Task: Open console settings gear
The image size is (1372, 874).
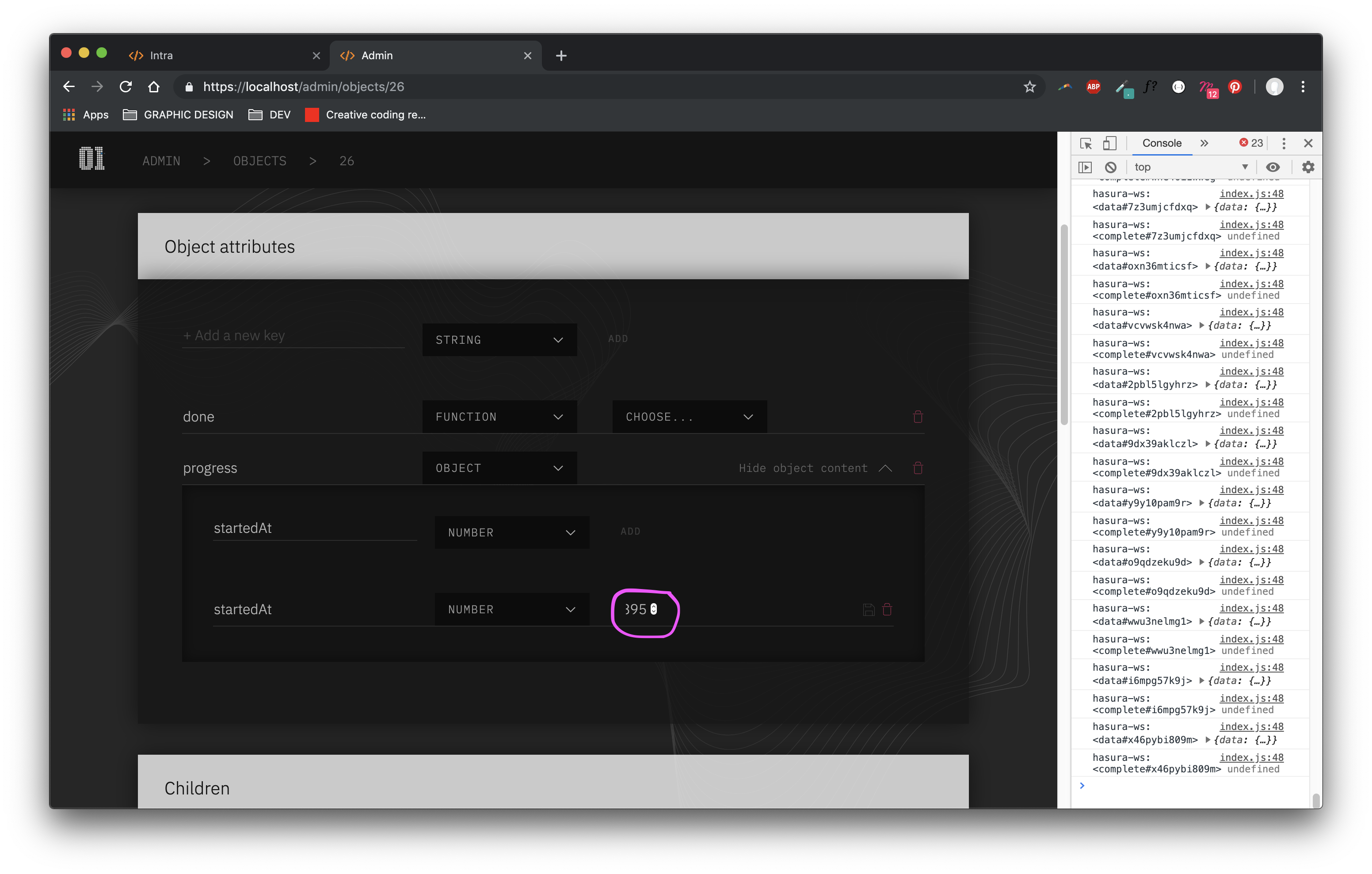Action: click(1307, 167)
